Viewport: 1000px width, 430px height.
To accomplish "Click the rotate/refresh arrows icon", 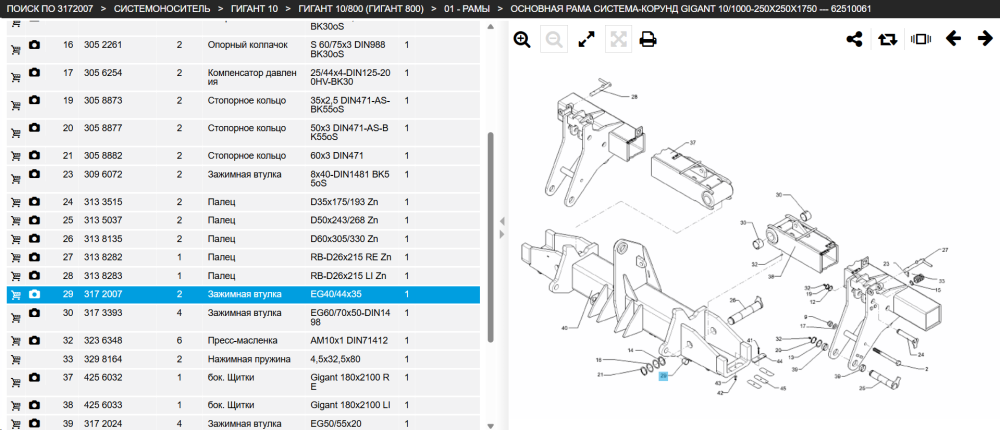I will (887, 40).
